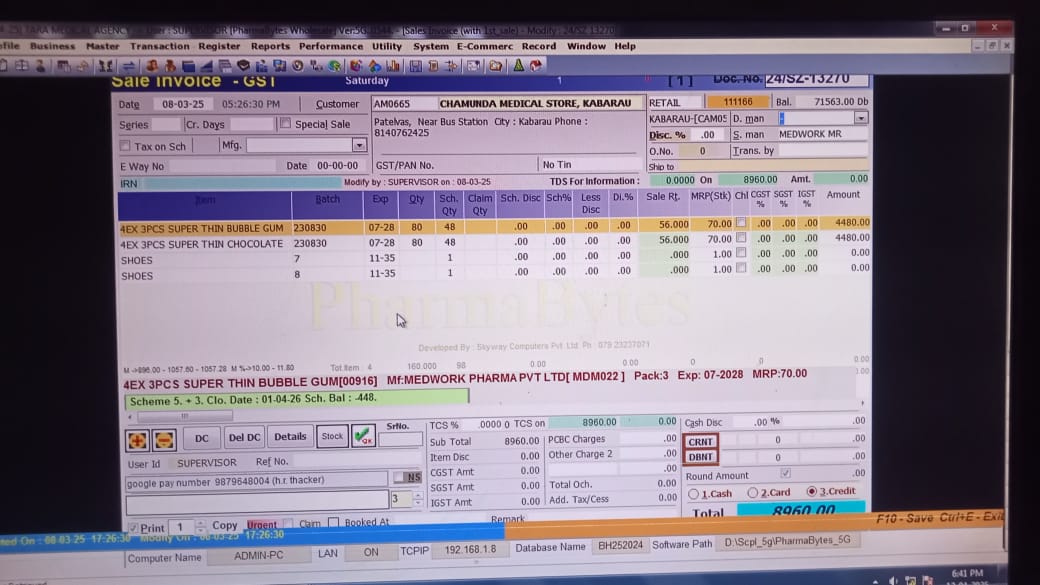1040x585 pixels.
Task: Toggle the Tax on Sch checkbox
Action: (x=126, y=146)
